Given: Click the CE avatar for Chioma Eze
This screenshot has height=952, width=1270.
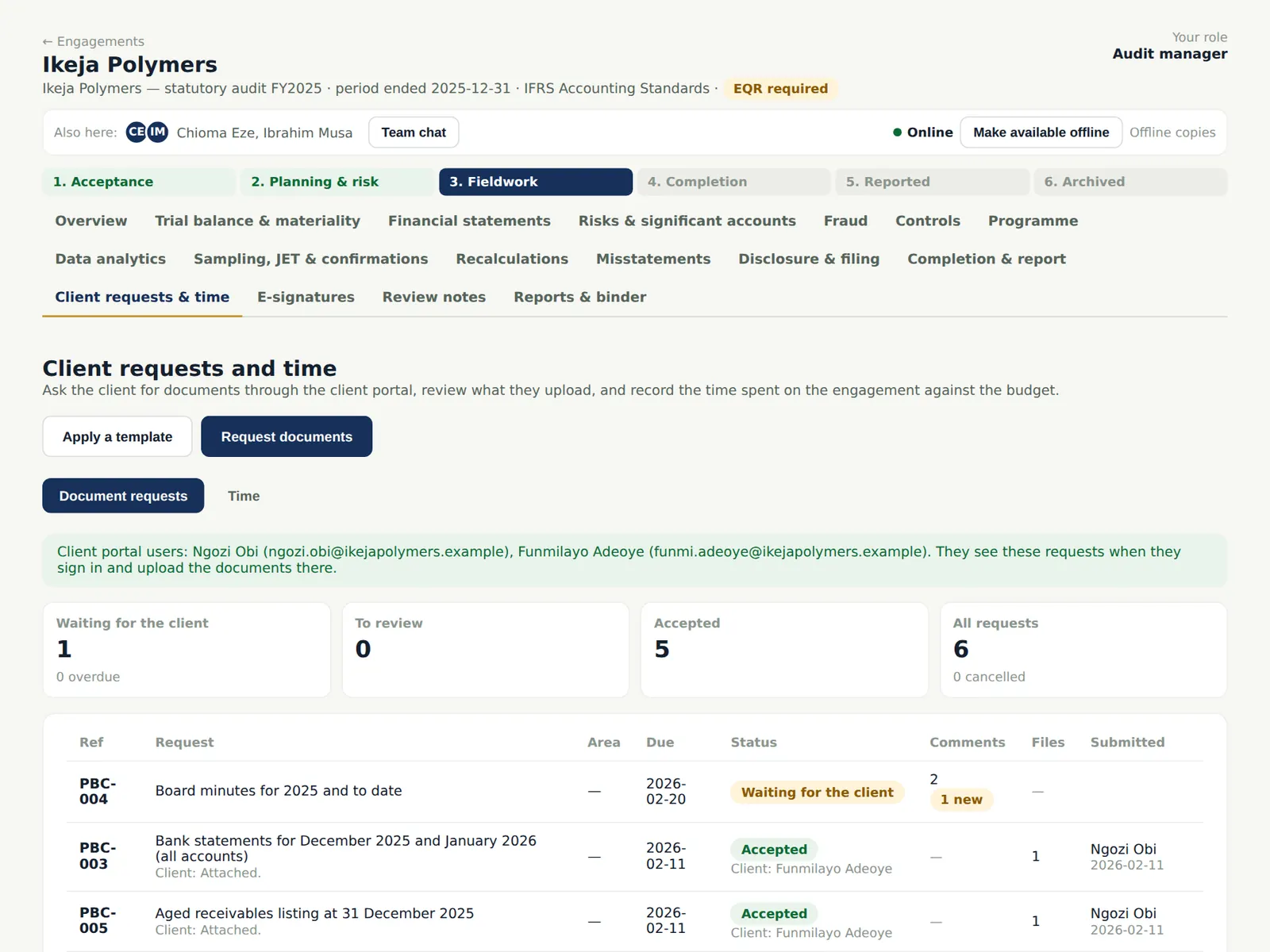Looking at the screenshot, I should tap(137, 132).
